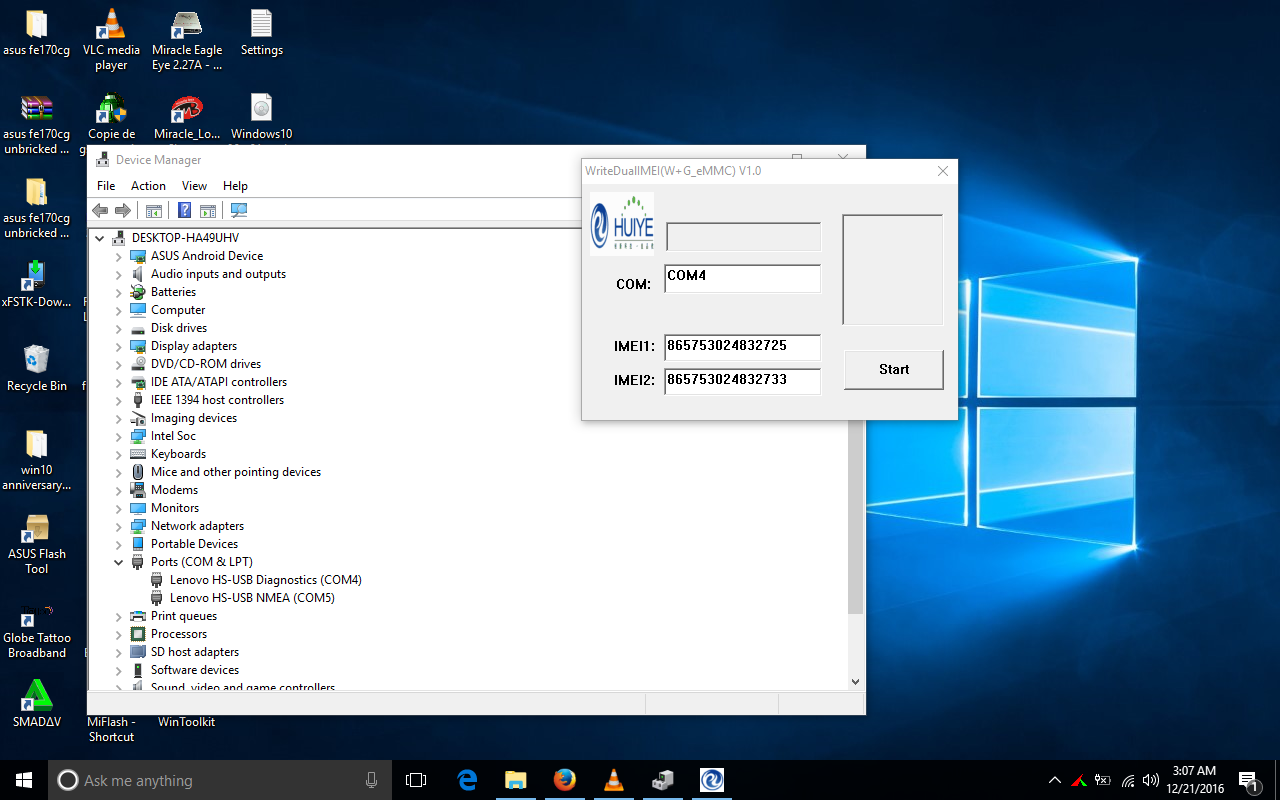Select Intel Soc tree item
Screen dimensions: 1280x800
tap(173, 436)
